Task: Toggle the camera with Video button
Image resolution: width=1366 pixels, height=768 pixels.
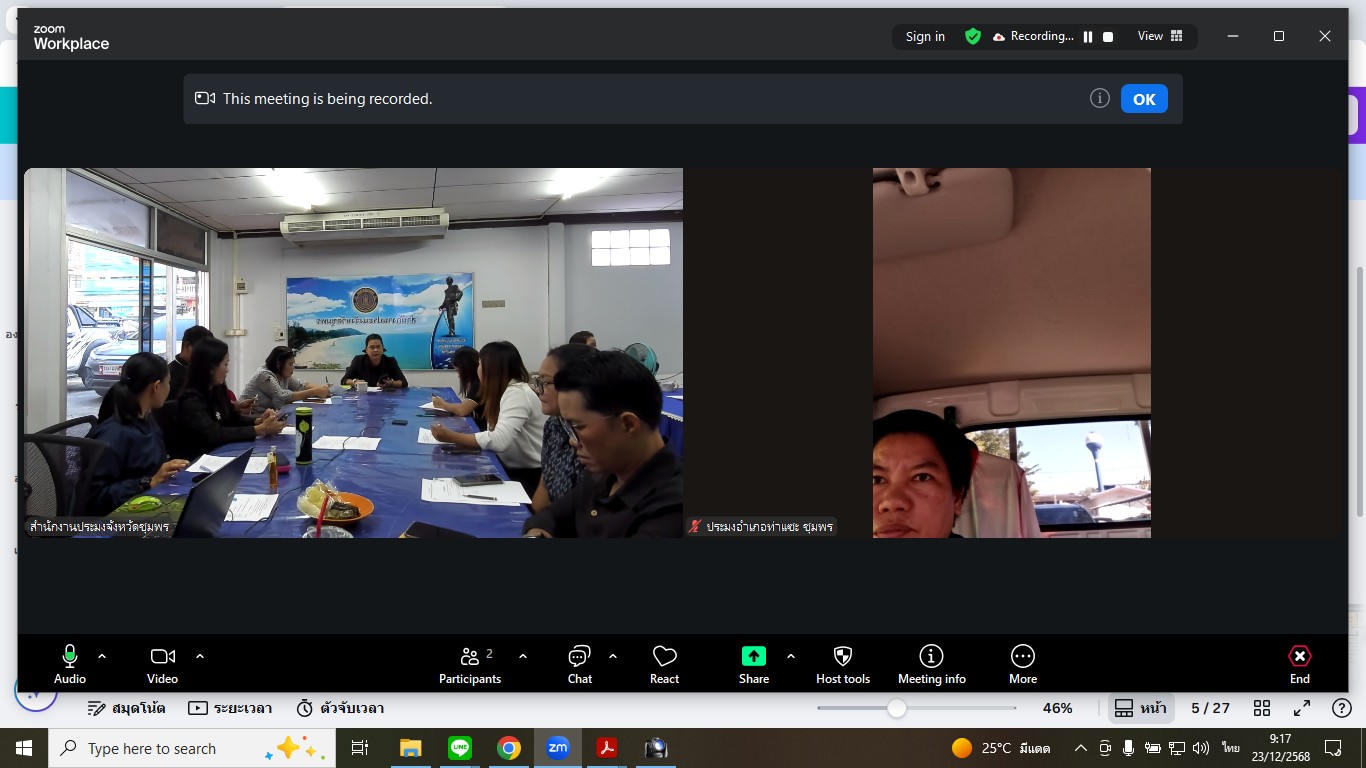Action: point(162,664)
